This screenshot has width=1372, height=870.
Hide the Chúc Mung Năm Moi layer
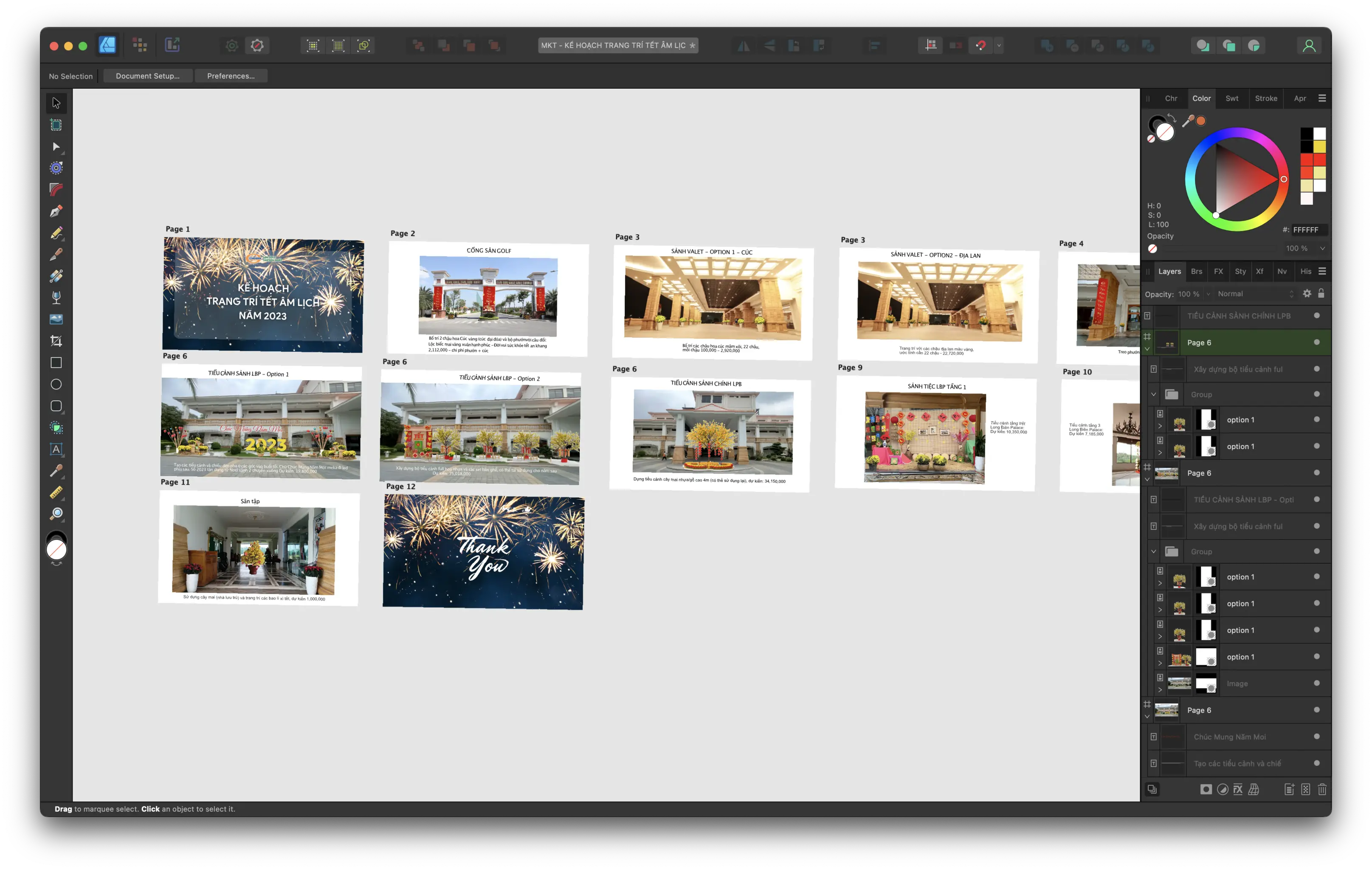point(1316,737)
